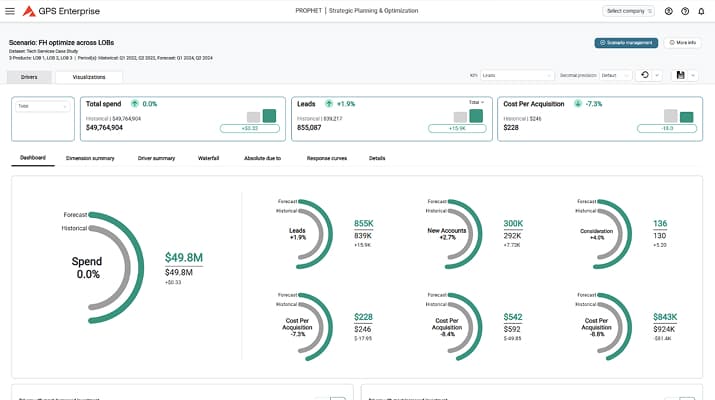Click the undo/reset arrow icon
Image resolution: width=715 pixels, height=400 pixels.
pyautogui.click(x=645, y=75)
